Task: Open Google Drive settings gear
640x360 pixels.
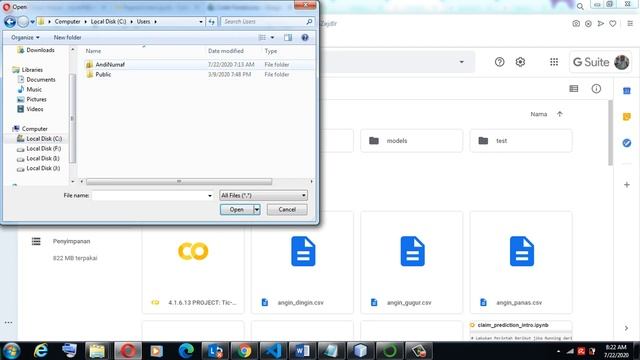Action: [x=520, y=62]
